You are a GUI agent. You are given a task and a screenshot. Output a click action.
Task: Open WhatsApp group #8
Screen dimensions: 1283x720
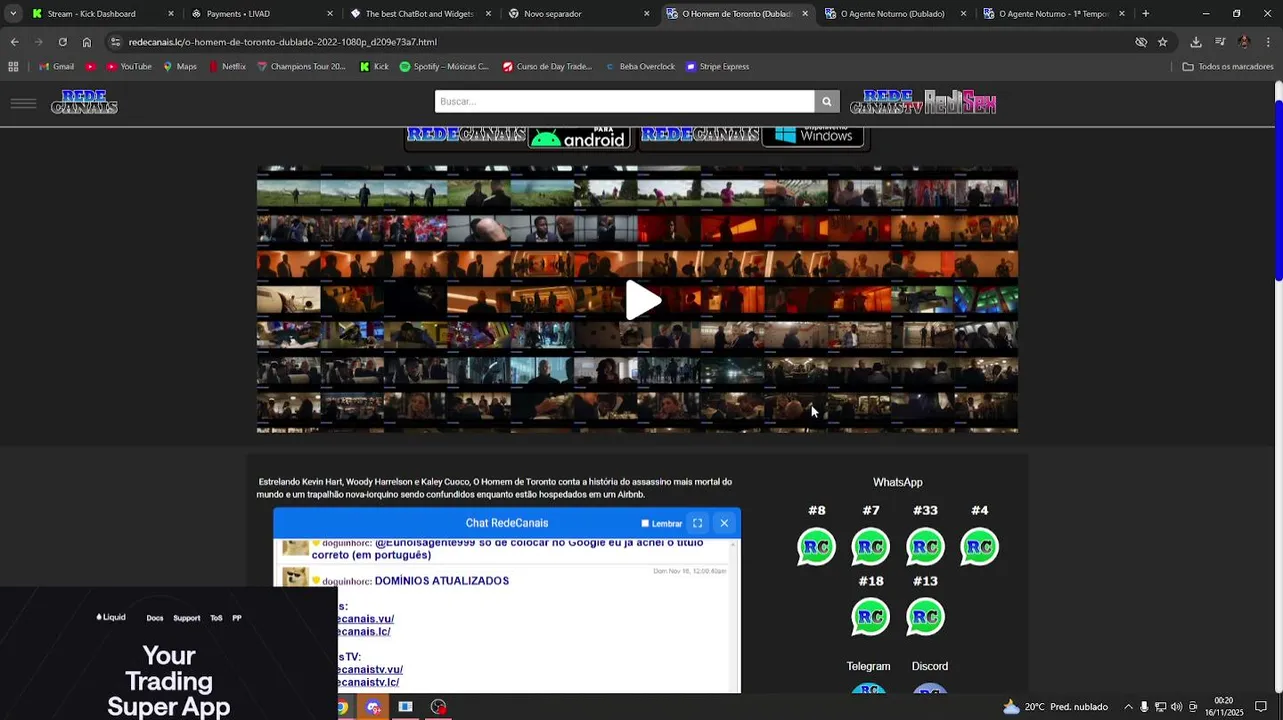(816, 547)
